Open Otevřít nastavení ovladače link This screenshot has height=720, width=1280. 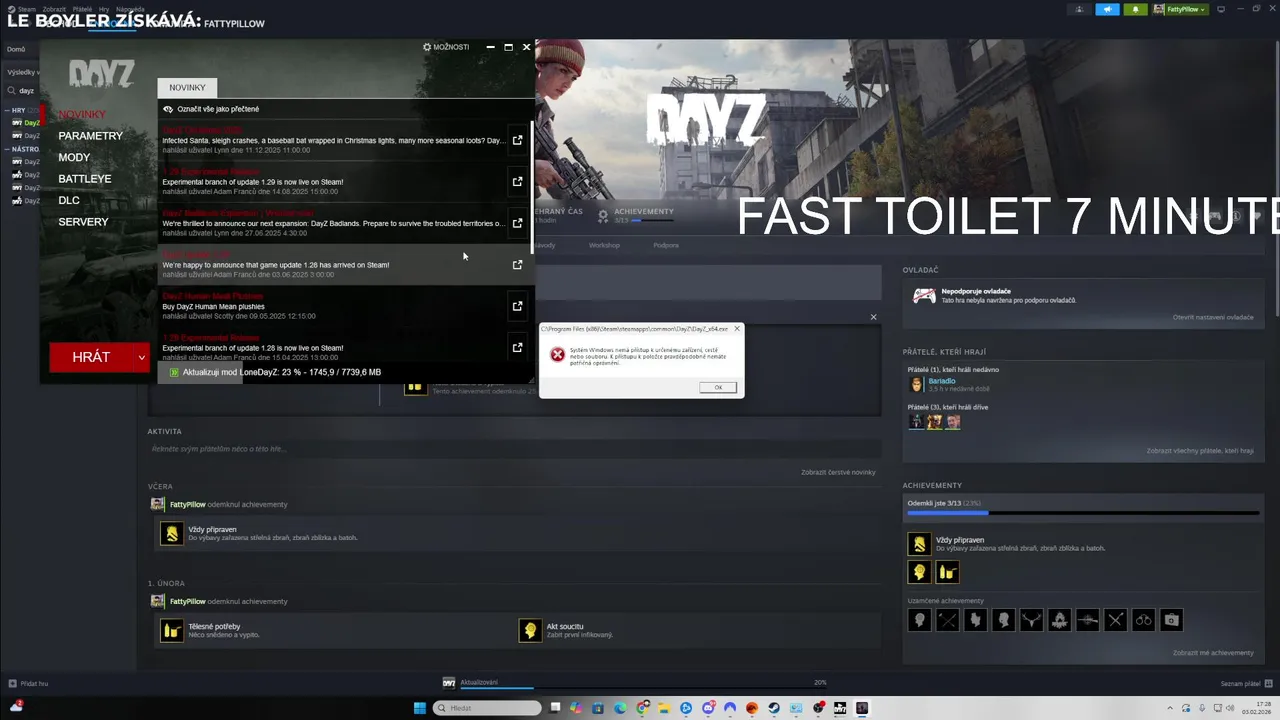pos(1213,317)
